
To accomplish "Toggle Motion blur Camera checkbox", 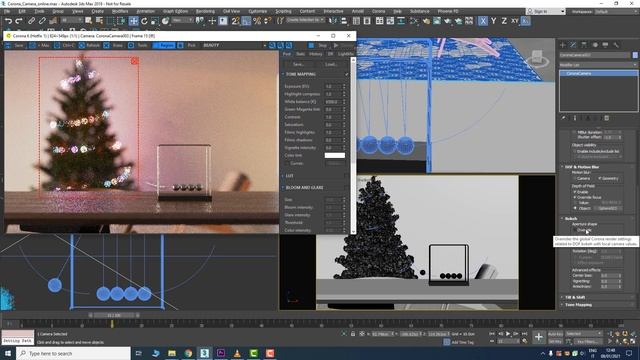I will click(575, 178).
